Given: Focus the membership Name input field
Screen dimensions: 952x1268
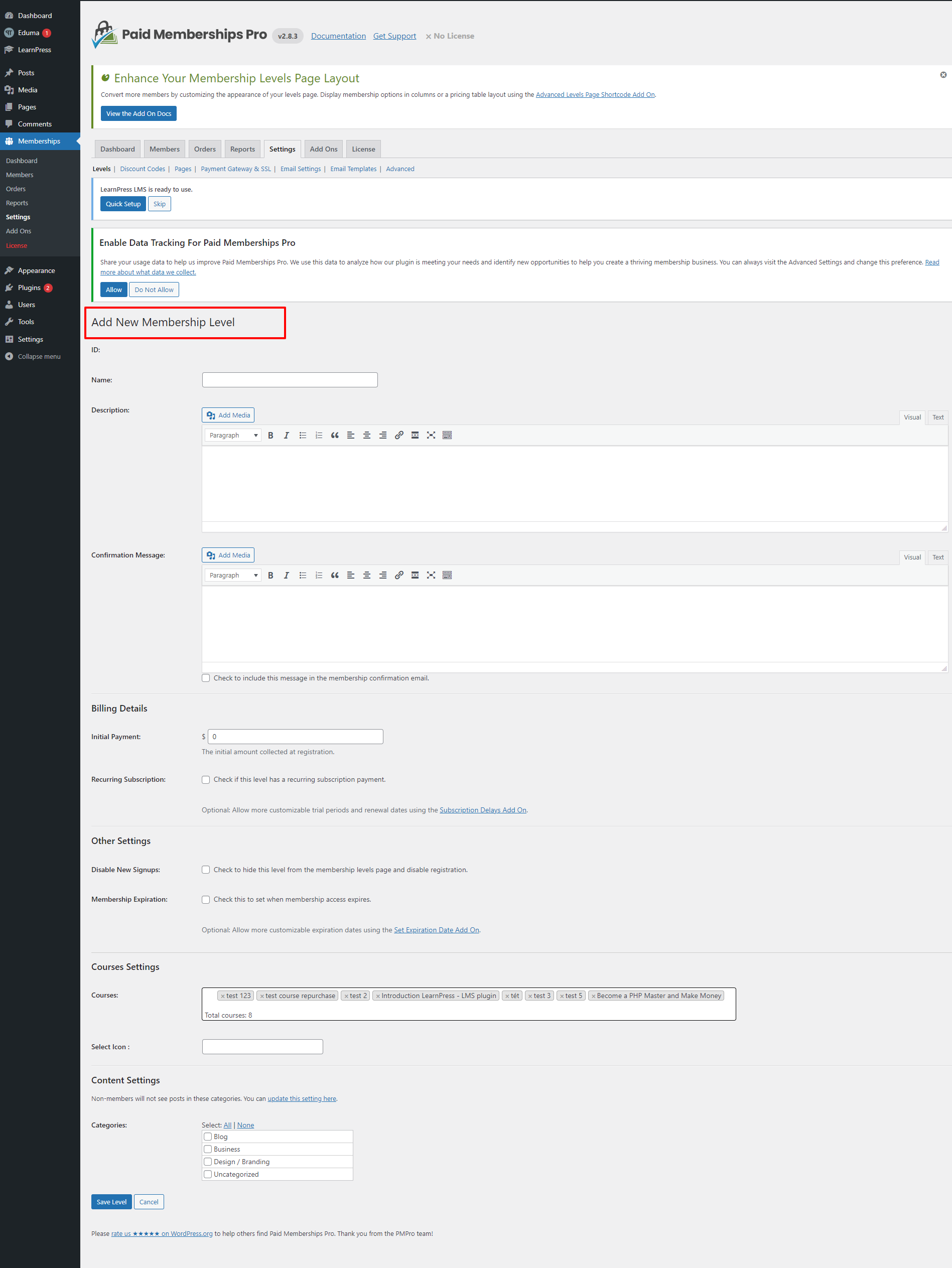Looking at the screenshot, I should [290, 380].
